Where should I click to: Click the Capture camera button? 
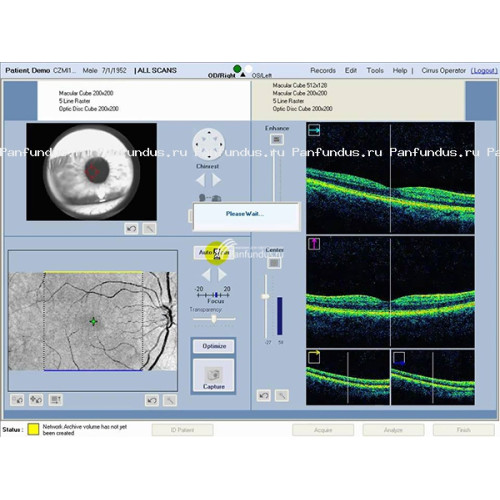coord(214,376)
